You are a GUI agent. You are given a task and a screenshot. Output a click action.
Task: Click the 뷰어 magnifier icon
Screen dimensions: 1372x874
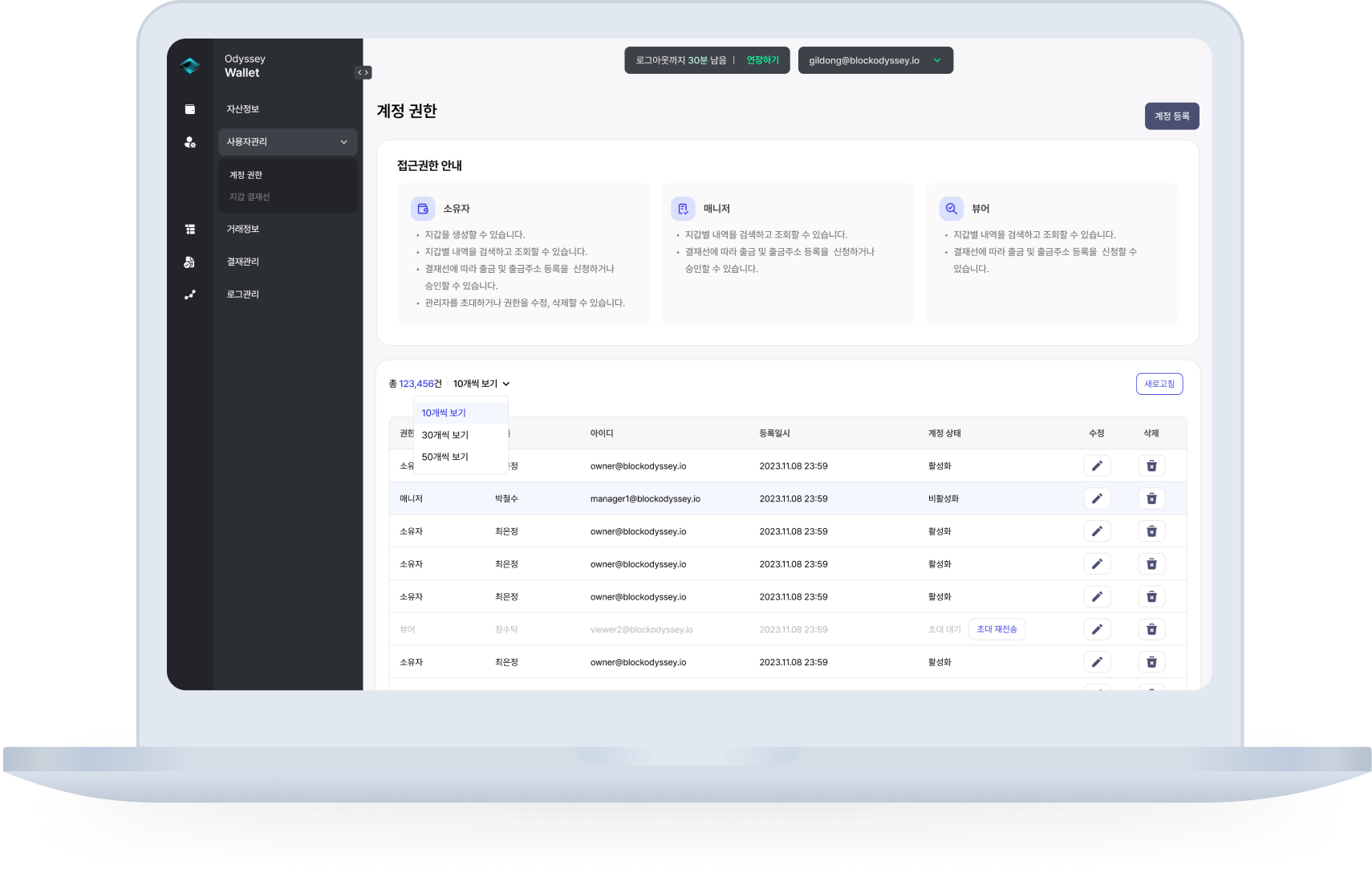pyautogui.click(x=951, y=208)
